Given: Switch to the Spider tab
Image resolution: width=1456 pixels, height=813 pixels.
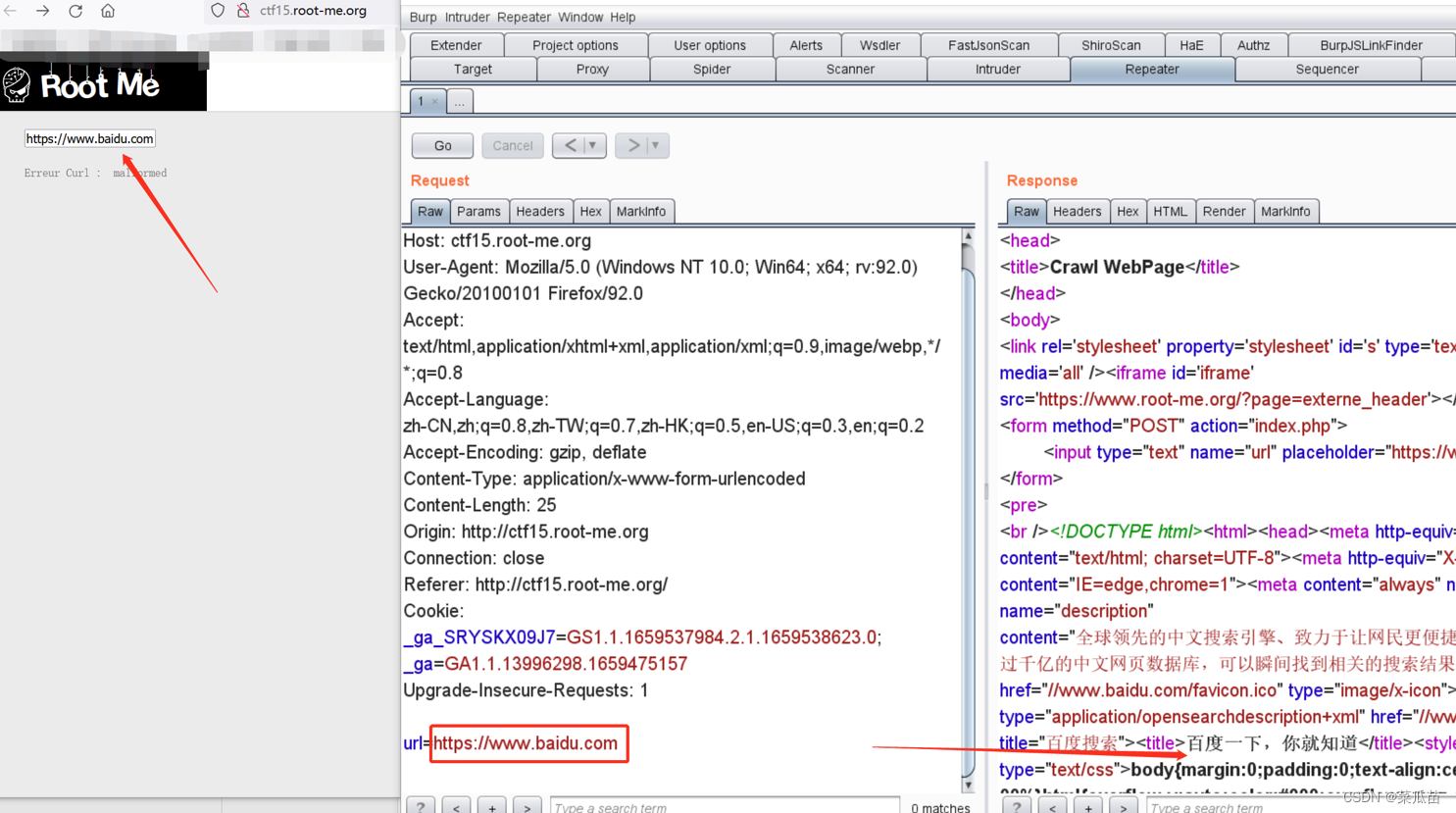Looking at the screenshot, I should point(712,70).
